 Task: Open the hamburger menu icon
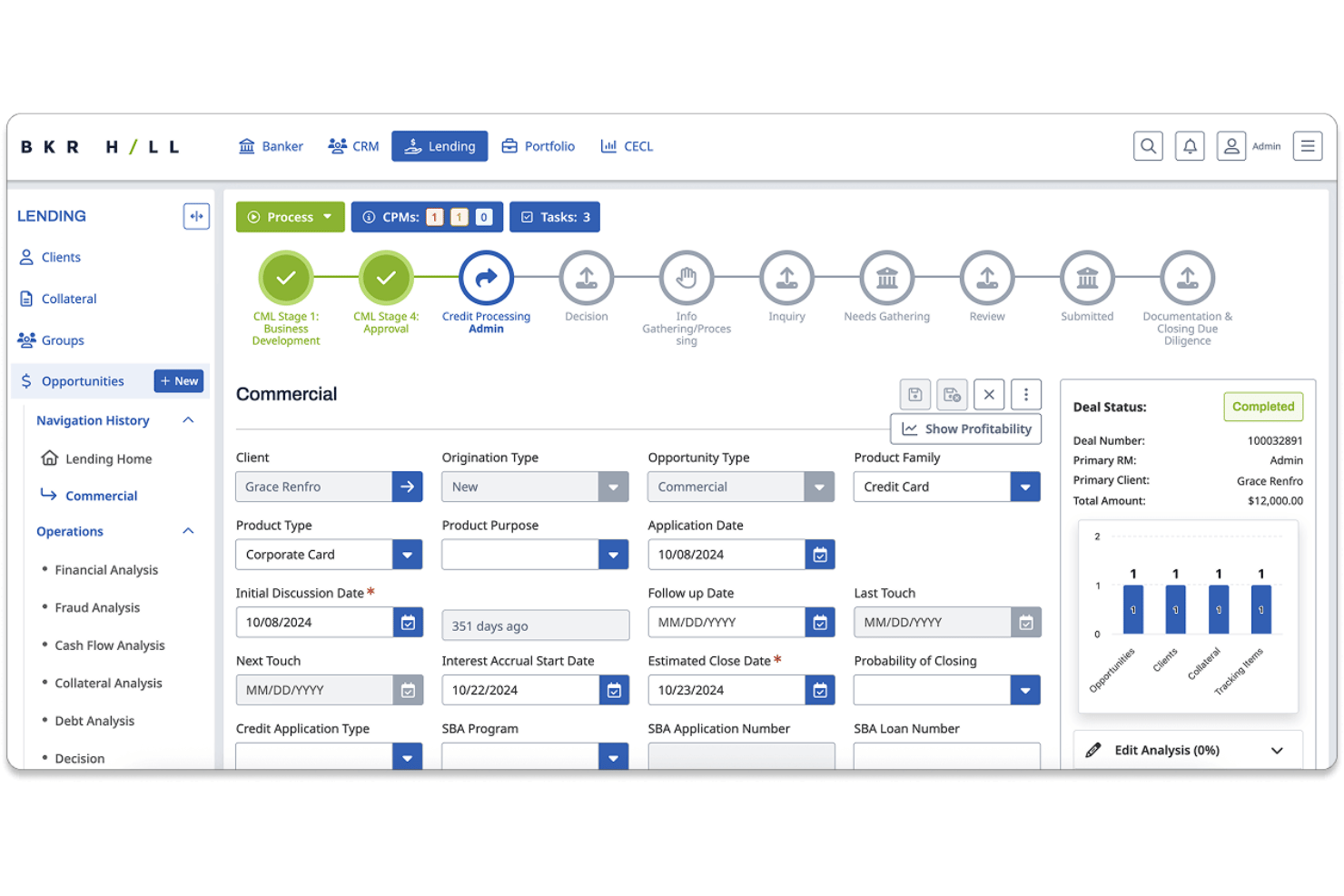click(1308, 146)
